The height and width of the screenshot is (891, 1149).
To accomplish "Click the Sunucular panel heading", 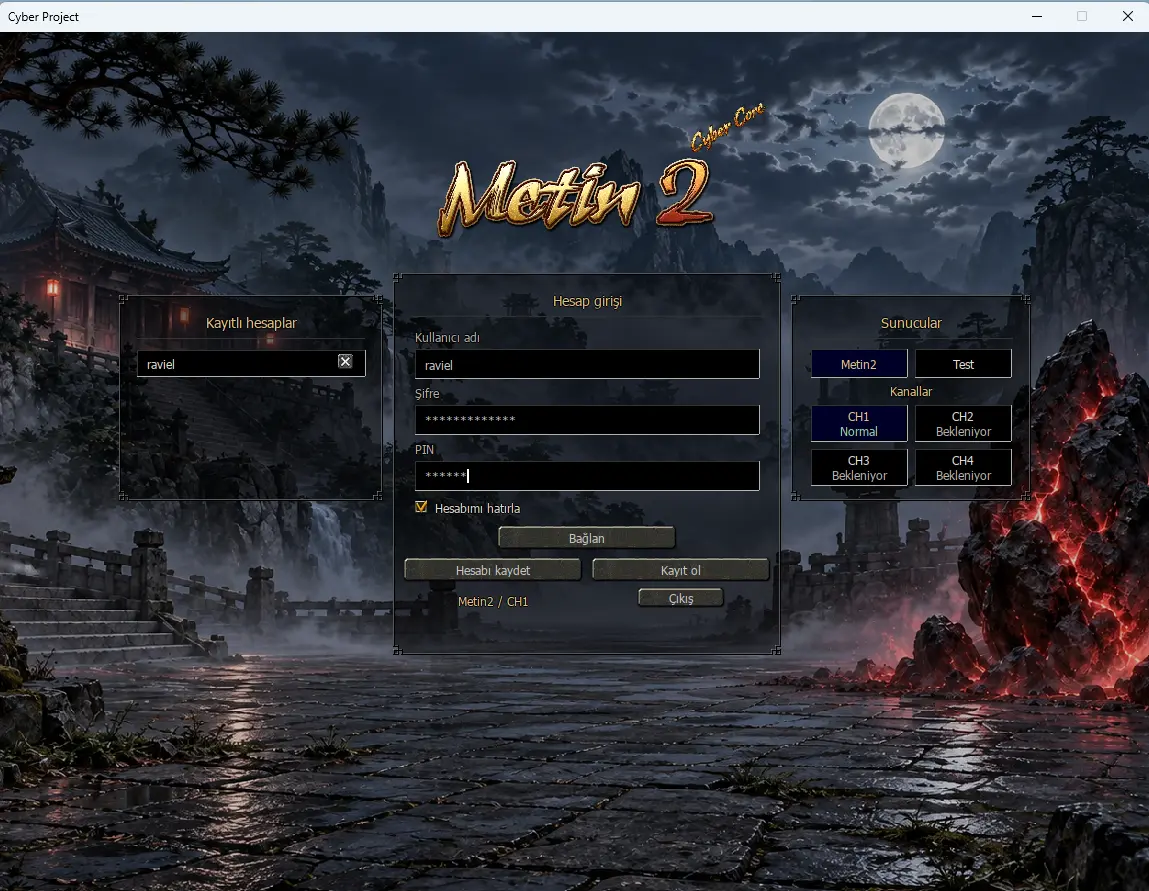I will [911, 323].
